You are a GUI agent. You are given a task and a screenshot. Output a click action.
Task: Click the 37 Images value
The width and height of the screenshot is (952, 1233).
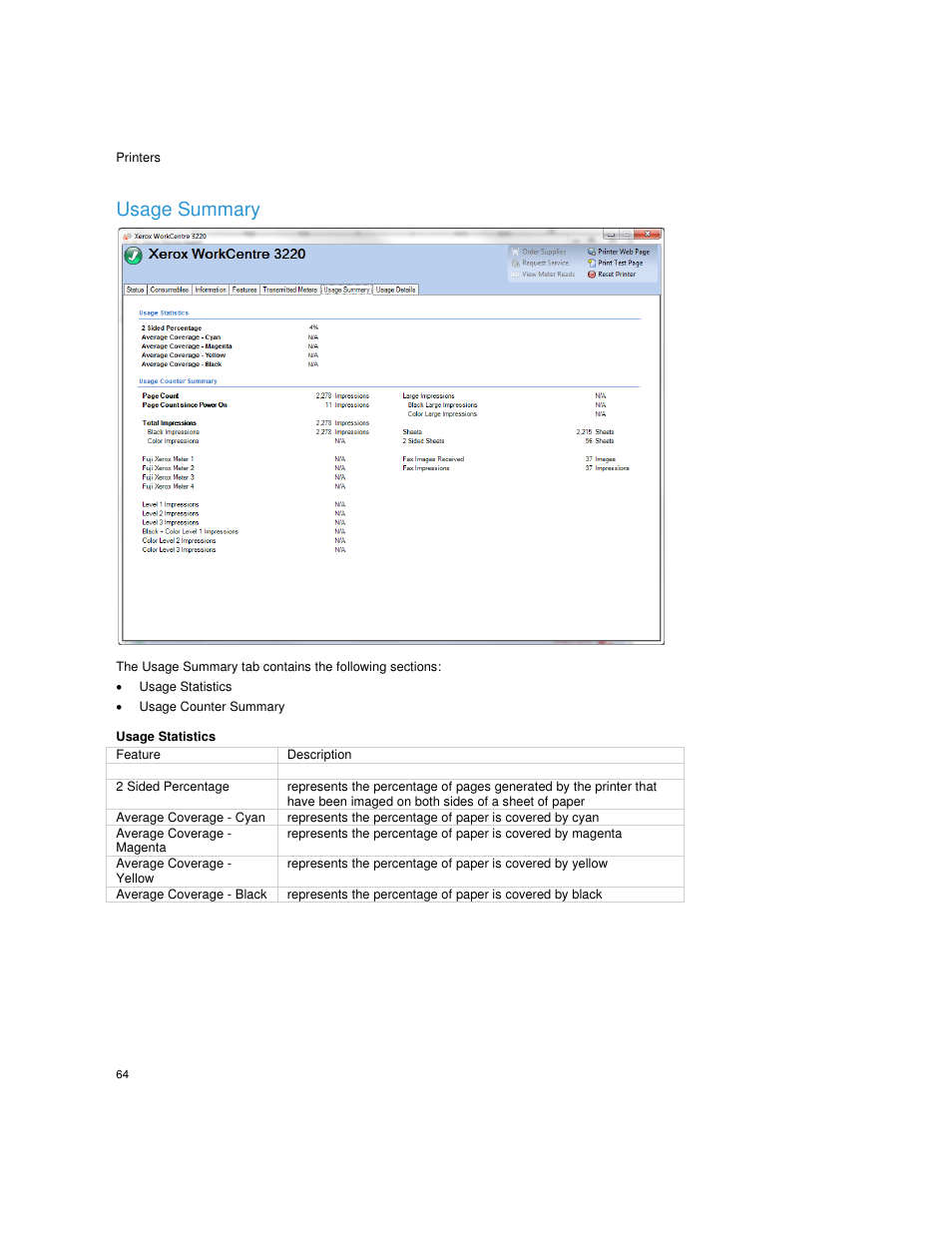(601, 459)
